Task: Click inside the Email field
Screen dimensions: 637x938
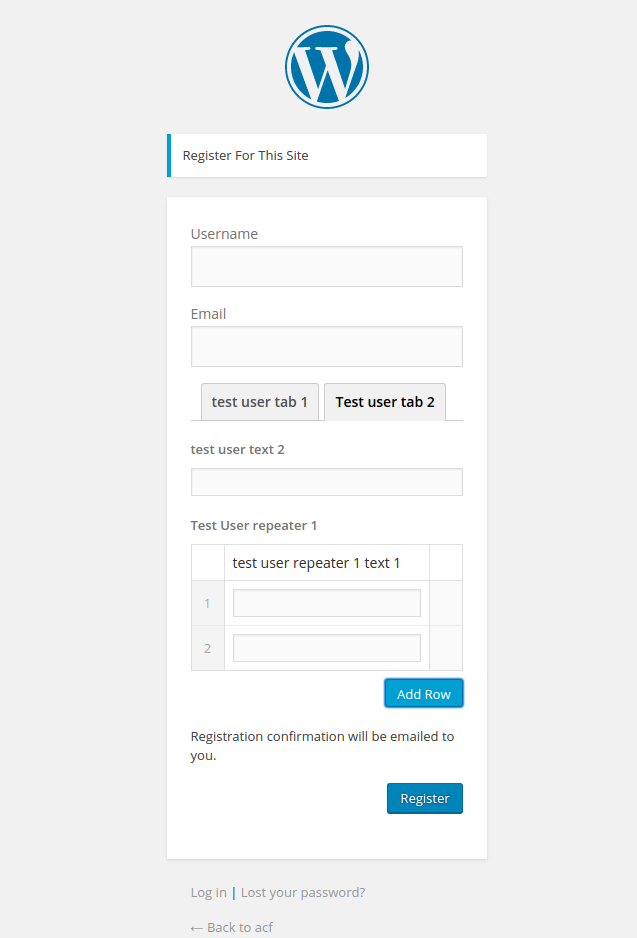Action: pyautogui.click(x=326, y=346)
